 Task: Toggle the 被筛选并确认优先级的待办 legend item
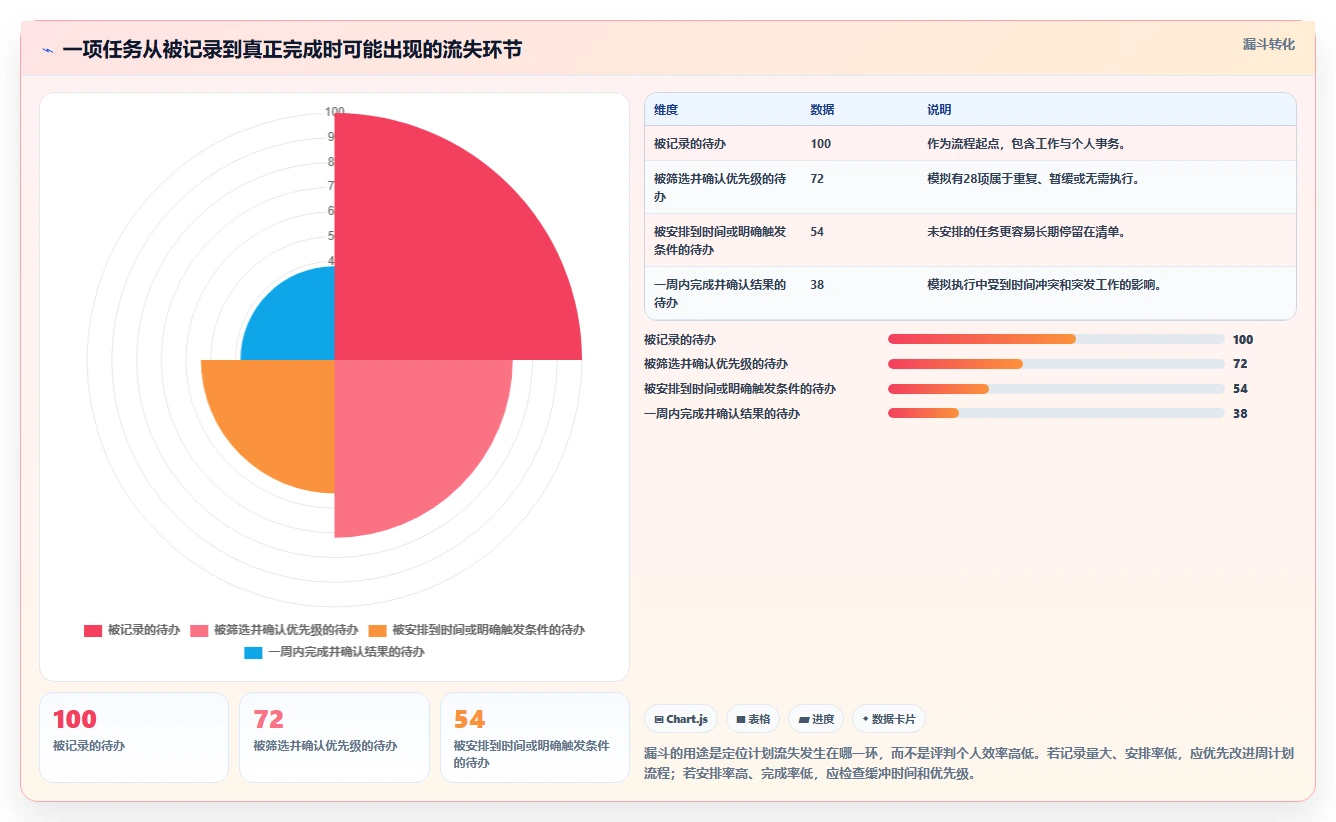(274, 630)
